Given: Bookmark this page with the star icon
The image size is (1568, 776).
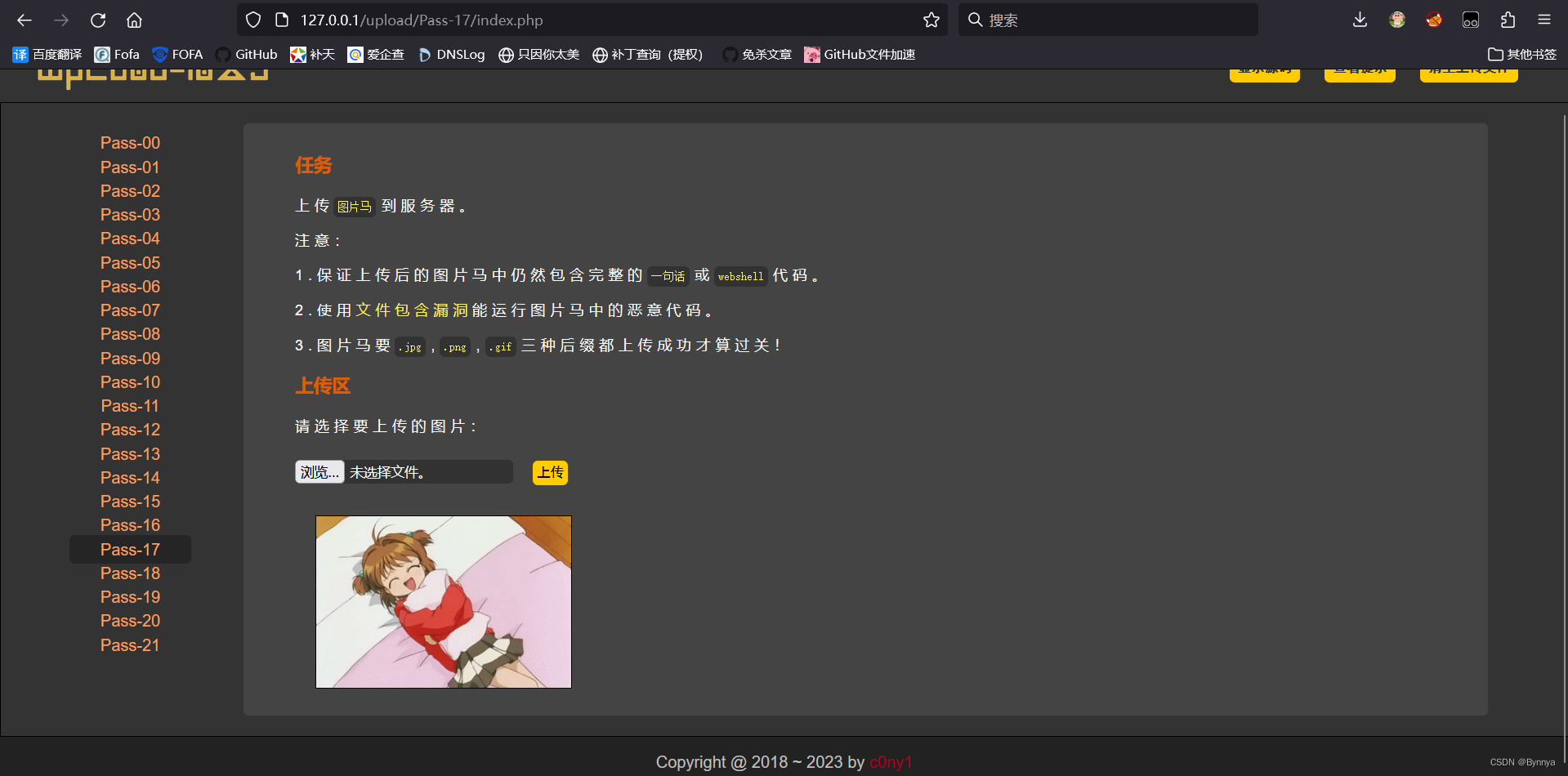Looking at the screenshot, I should (931, 20).
